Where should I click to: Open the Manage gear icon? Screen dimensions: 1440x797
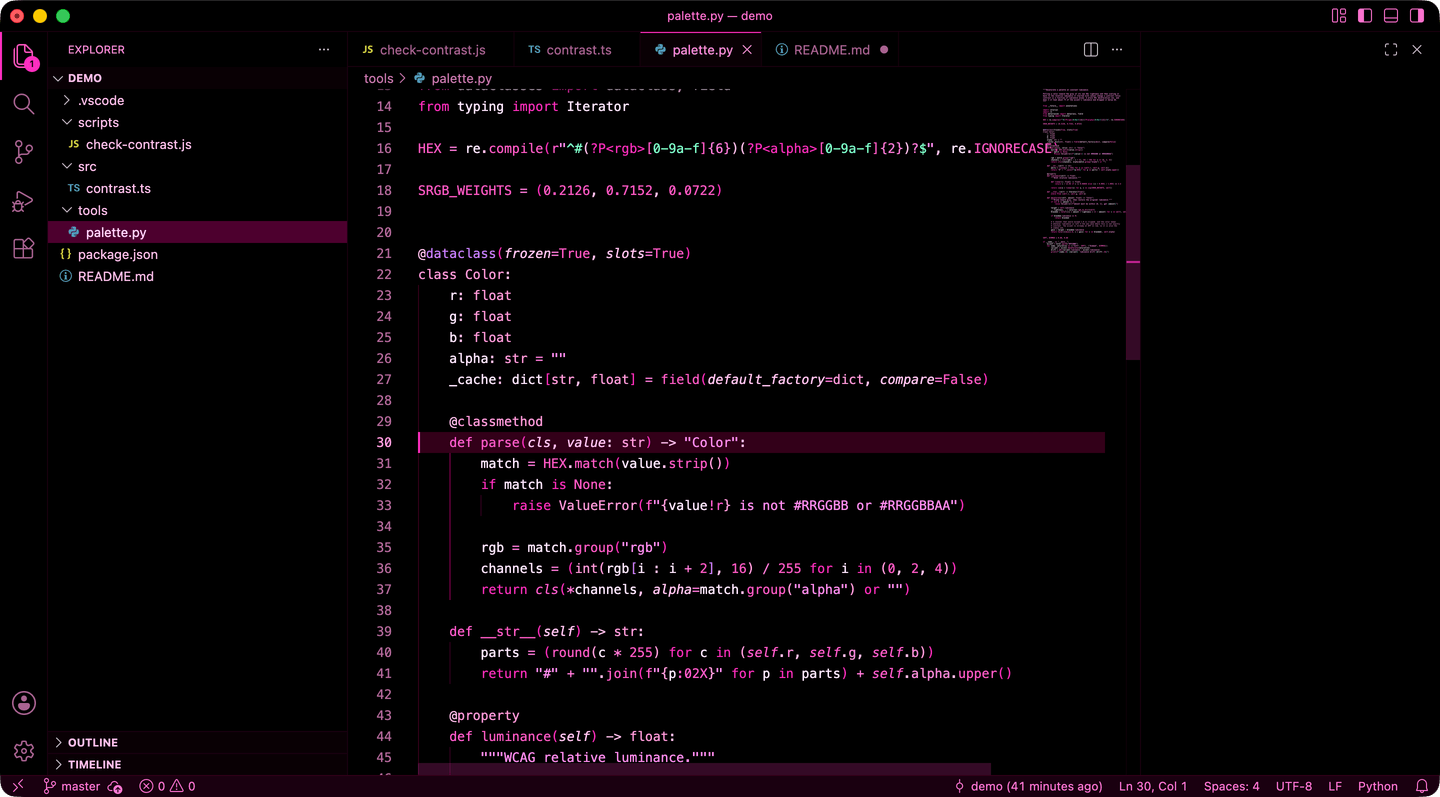(x=24, y=751)
